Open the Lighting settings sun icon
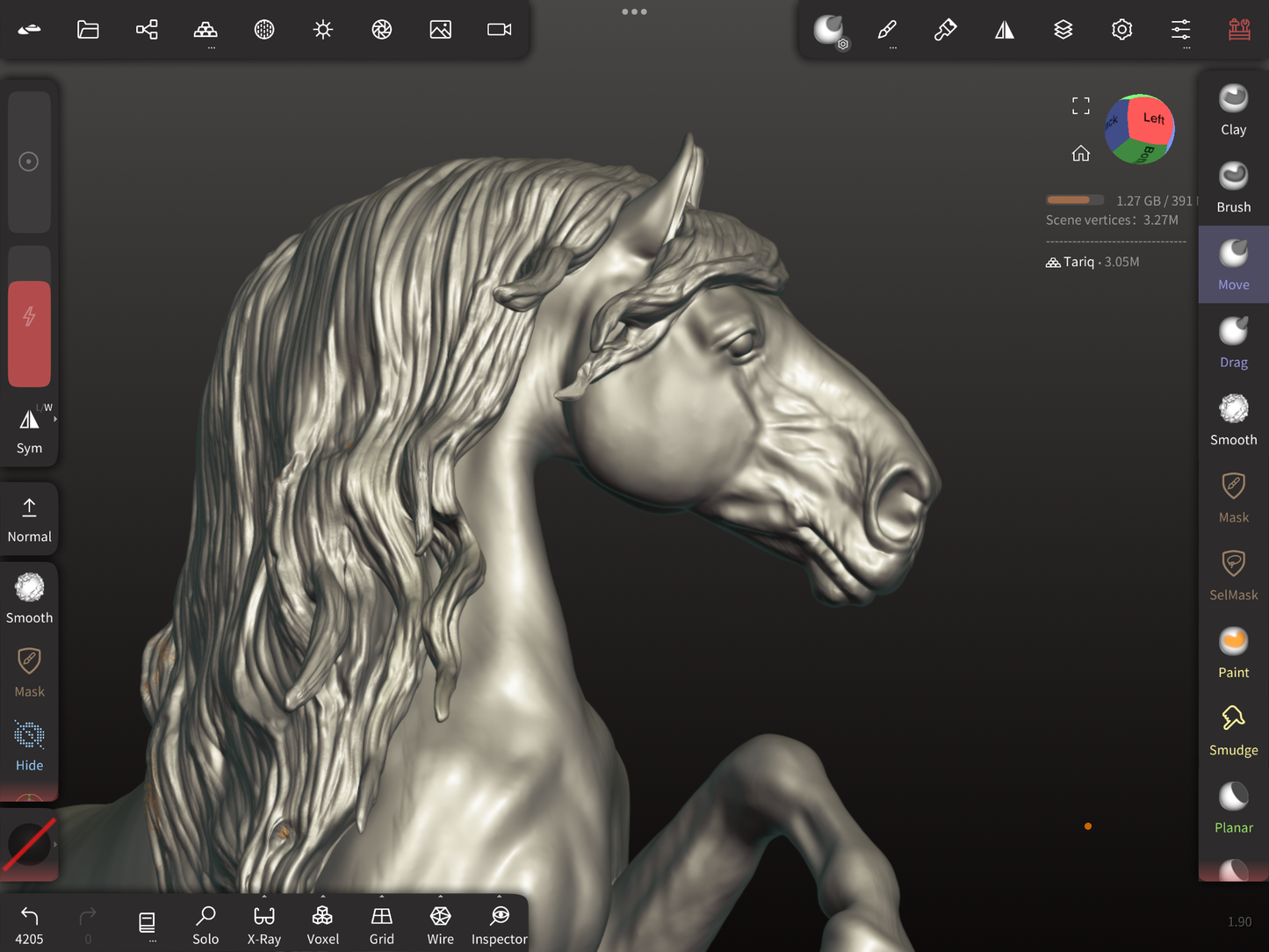This screenshot has height=952, width=1269. [x=323, y=30]
